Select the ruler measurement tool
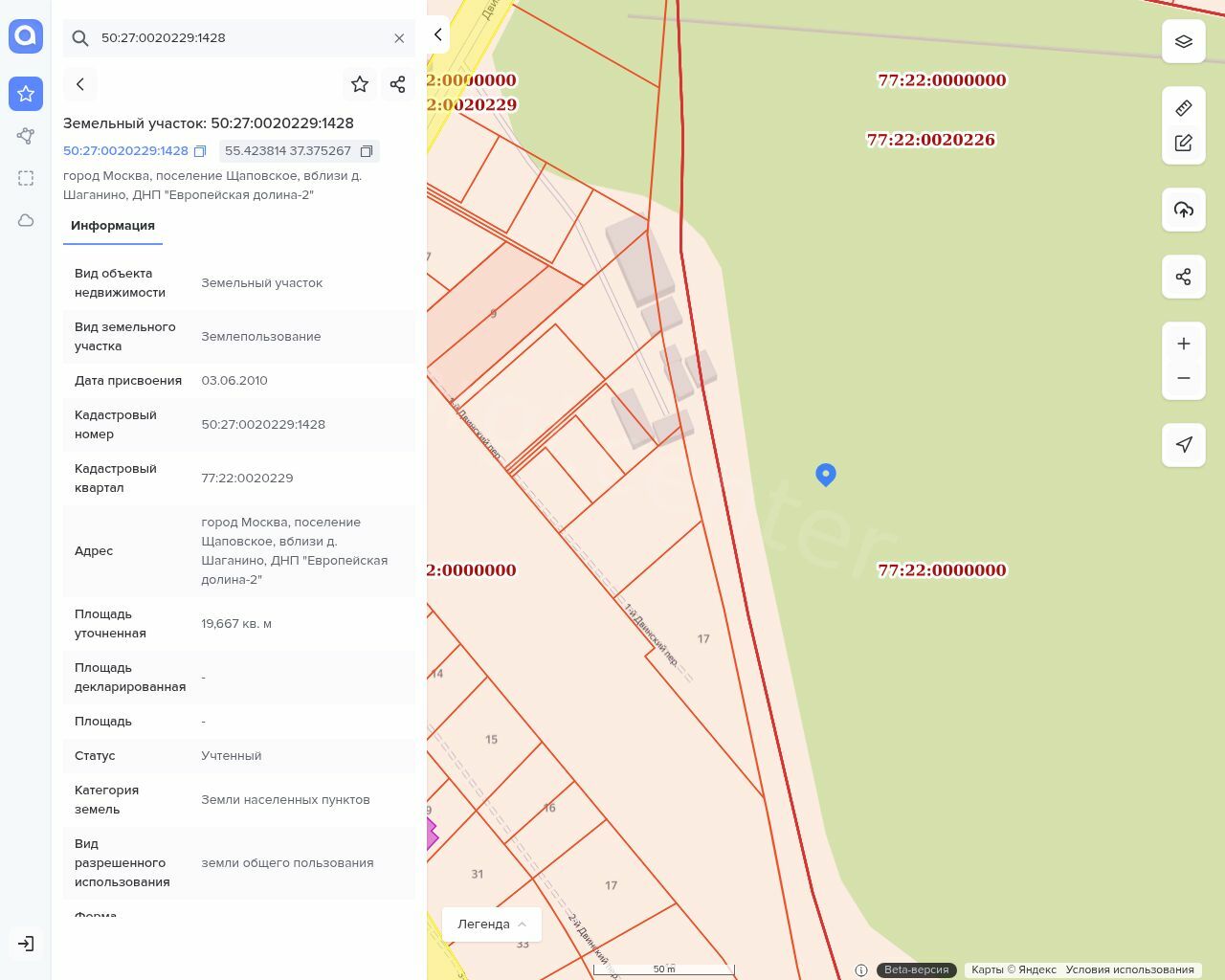Screen dimensions: 1225x980 click(1183, 108)
